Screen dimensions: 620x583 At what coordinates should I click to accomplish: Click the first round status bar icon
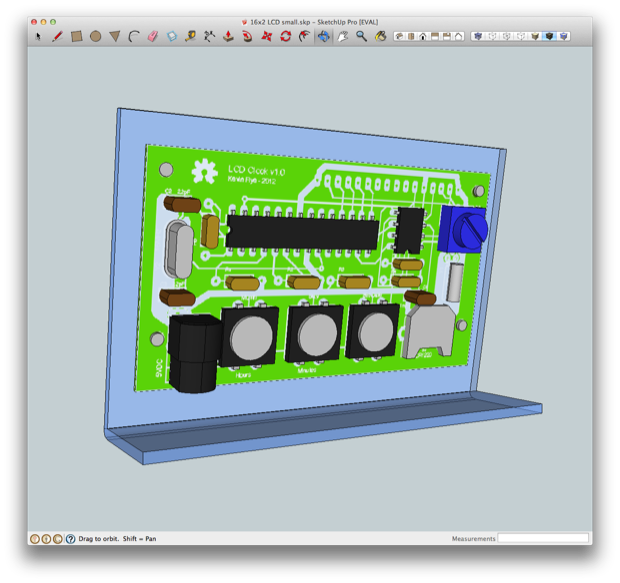[35, 539]
